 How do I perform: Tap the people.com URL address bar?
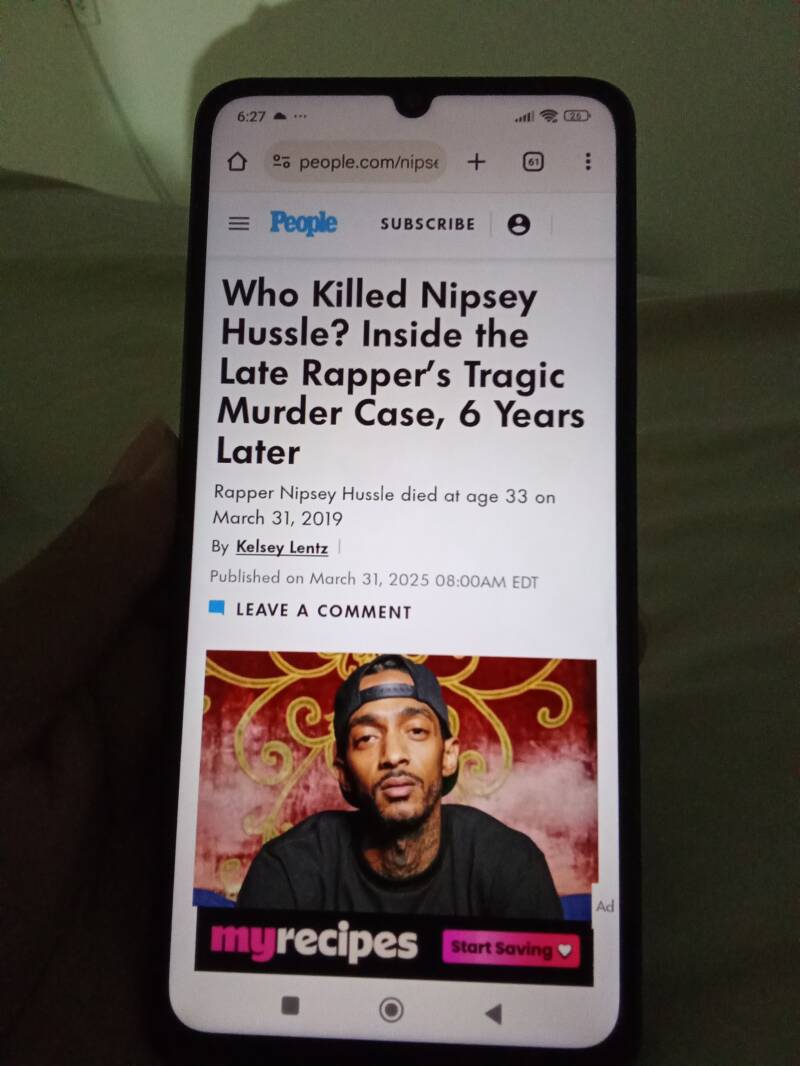tap(355, 162)
